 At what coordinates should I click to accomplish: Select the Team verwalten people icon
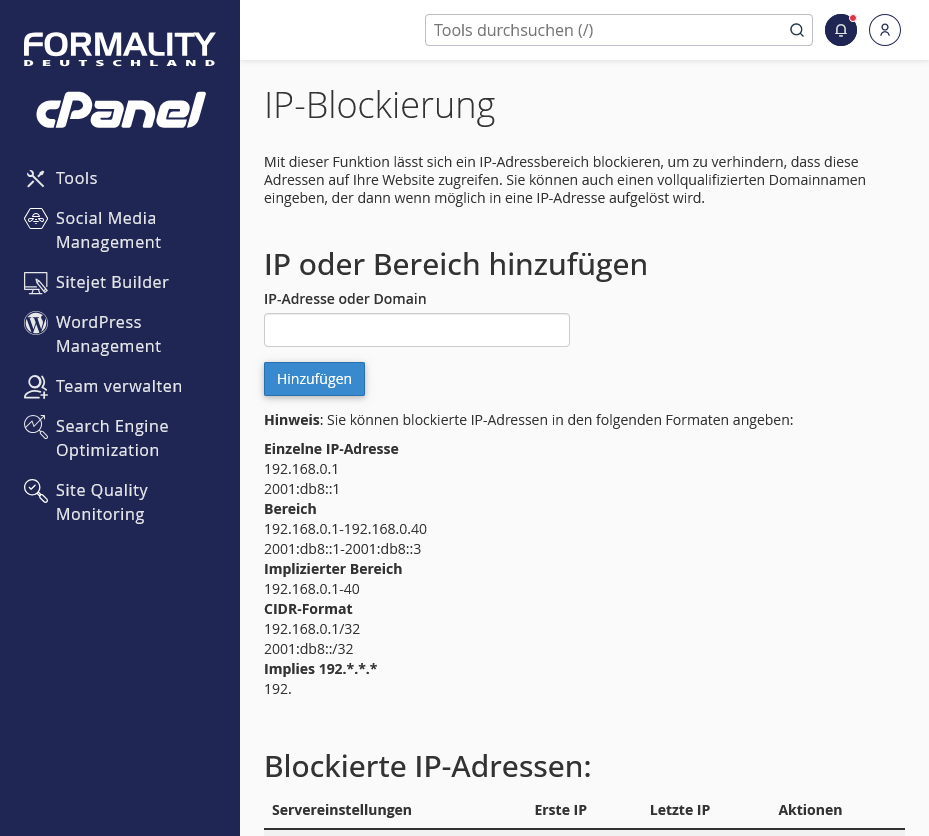pyautogui.click(x=36, y=387)
